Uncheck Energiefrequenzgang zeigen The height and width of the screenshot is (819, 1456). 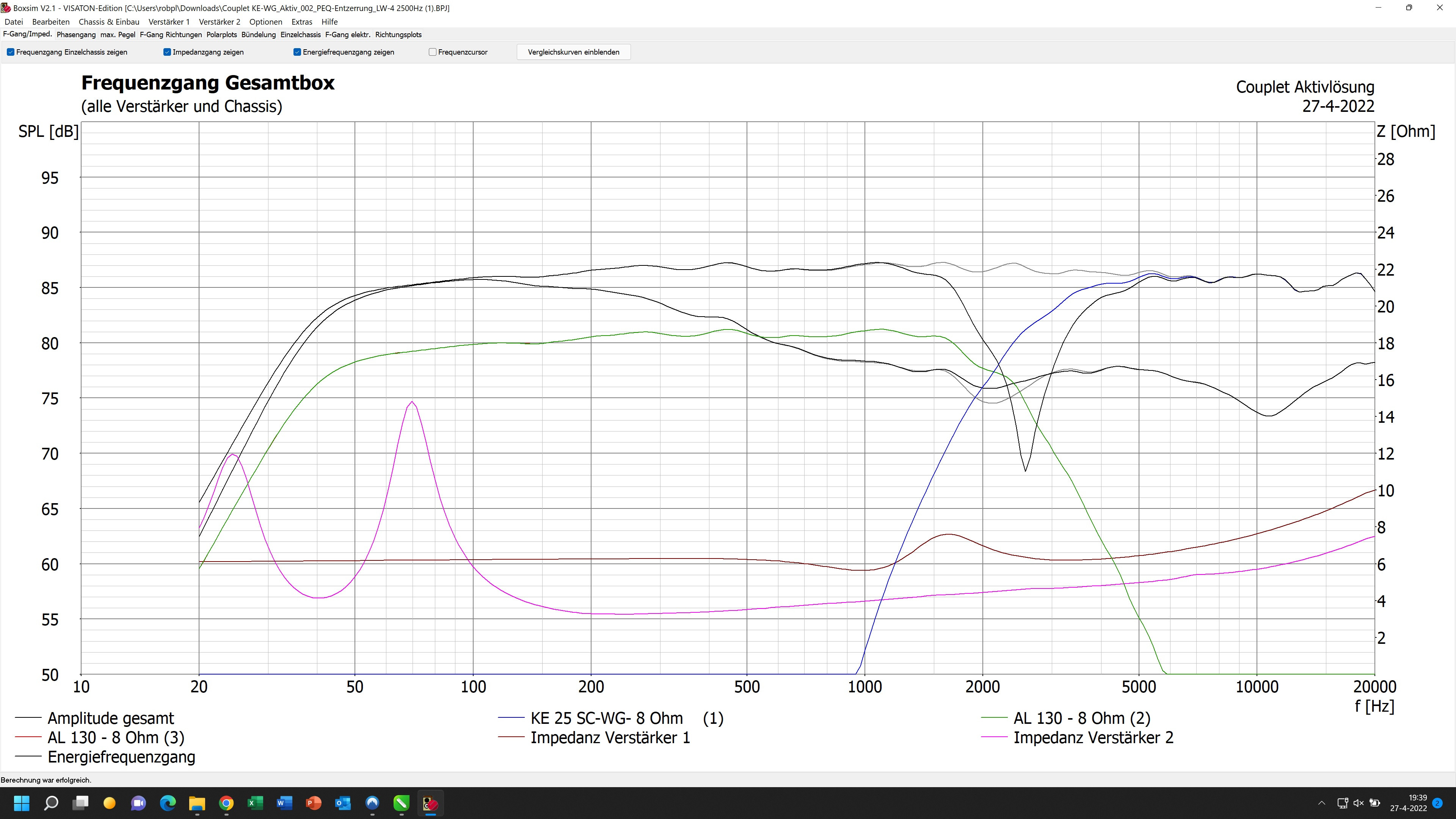(x=297, y=52)
